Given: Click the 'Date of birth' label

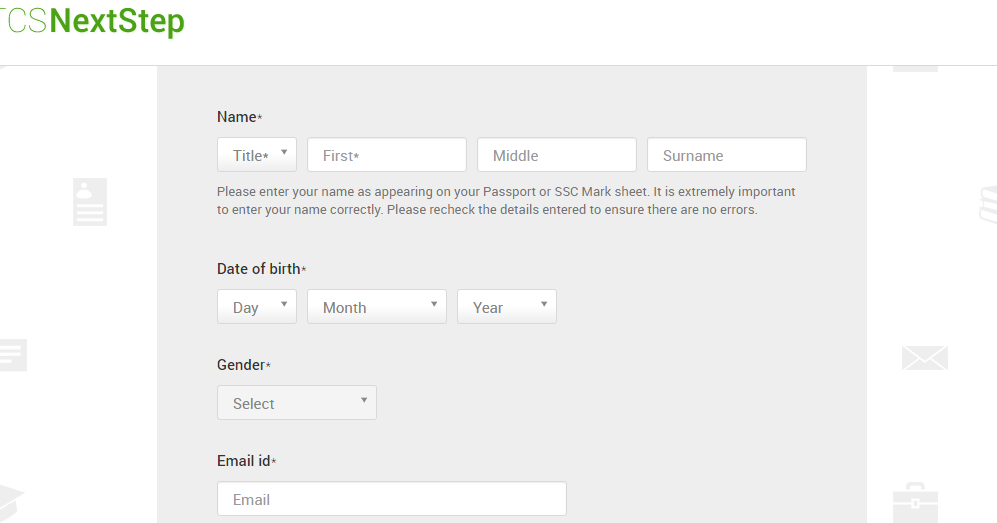Looking at the screenshot, I should (x=261, y=269).
